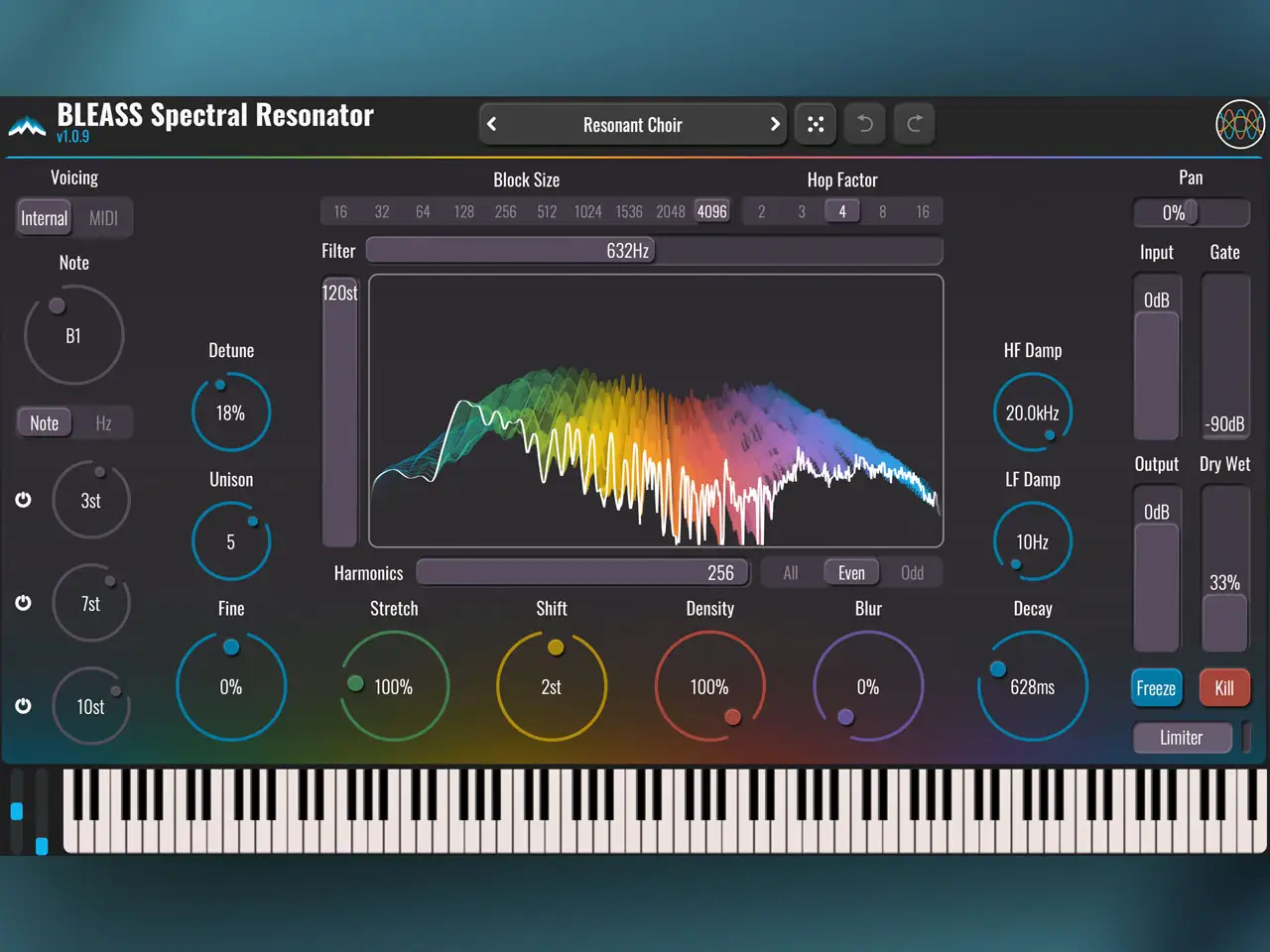Set hop factor to 2
This screenshot has width=1270, height=952.
(761, 211)
